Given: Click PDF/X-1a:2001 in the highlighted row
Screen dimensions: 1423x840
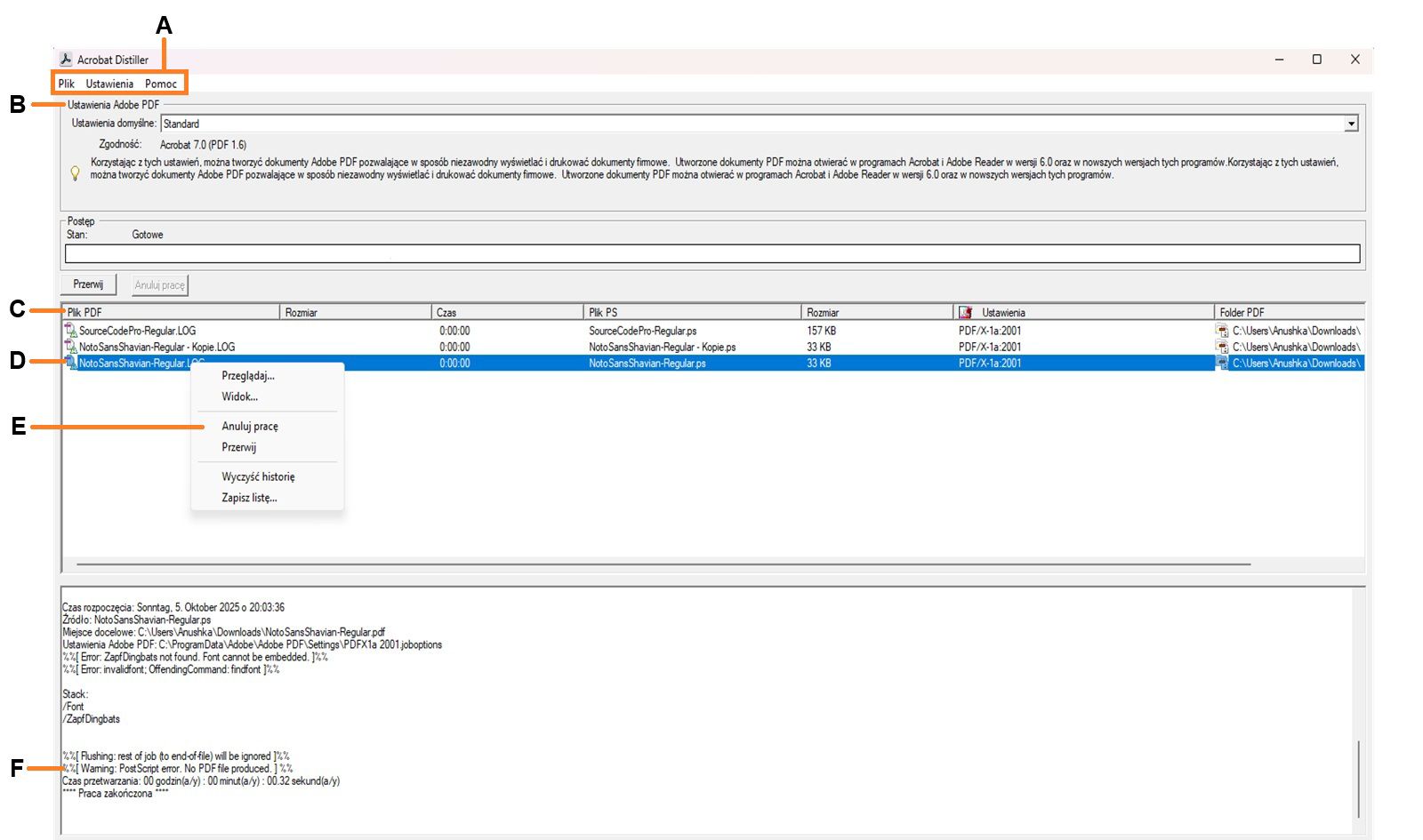Looking at the screenshot, I should (x=990, y=363).
